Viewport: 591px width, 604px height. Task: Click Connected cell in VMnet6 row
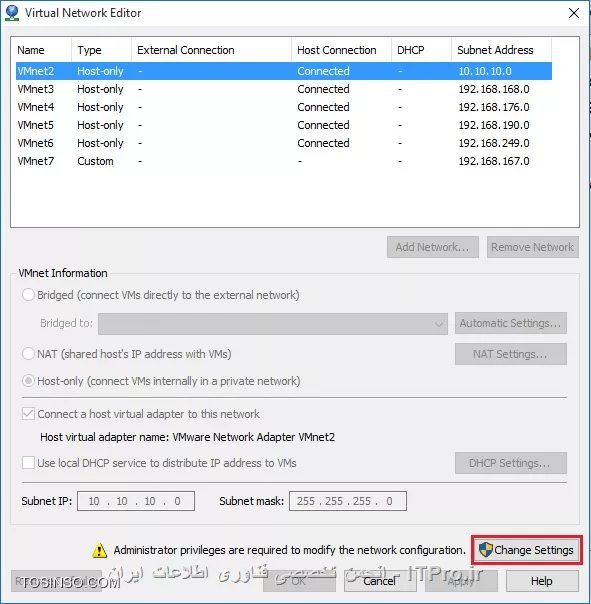coord(323,143)
